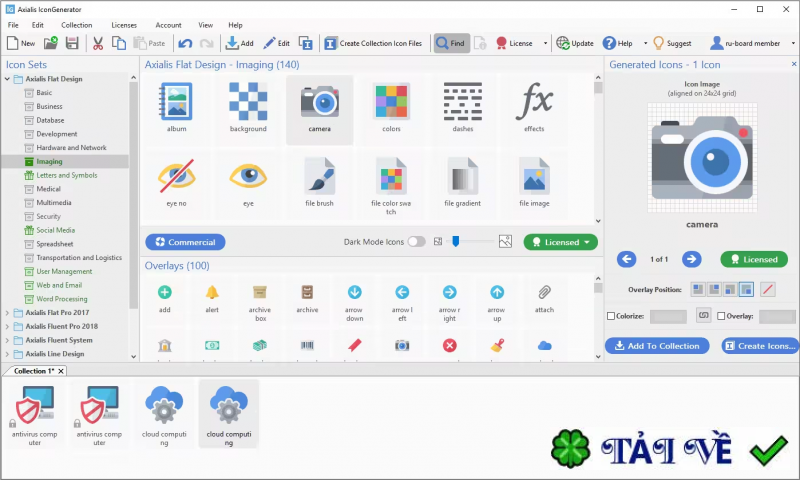This screenshot has height=480, width=800.
Task: Open the Help toolbar dropdown arrow
Action: click(x=645, y=43)
